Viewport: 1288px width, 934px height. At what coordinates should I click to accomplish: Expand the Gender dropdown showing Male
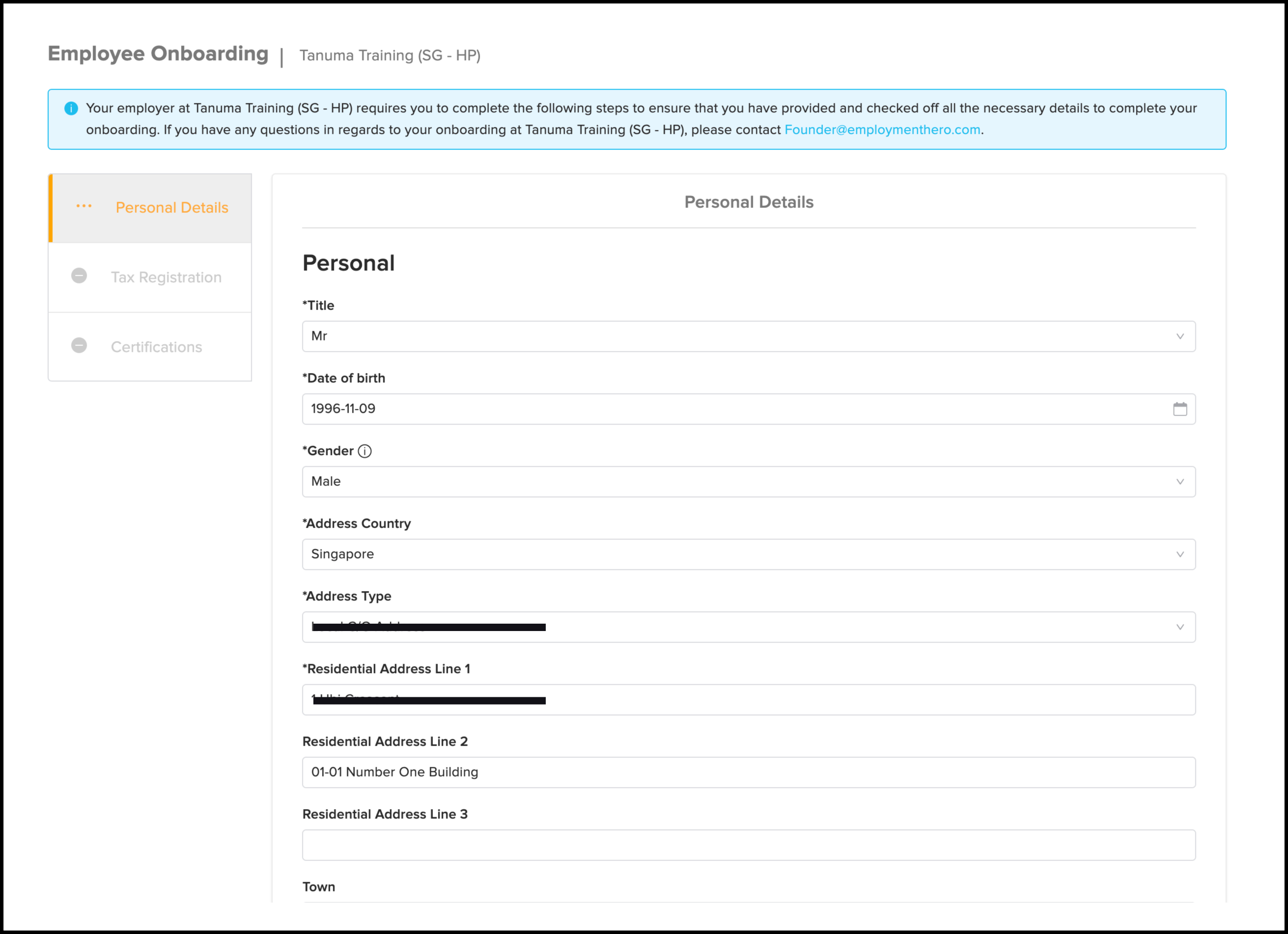pyautogui.click(x=748, y=481)
